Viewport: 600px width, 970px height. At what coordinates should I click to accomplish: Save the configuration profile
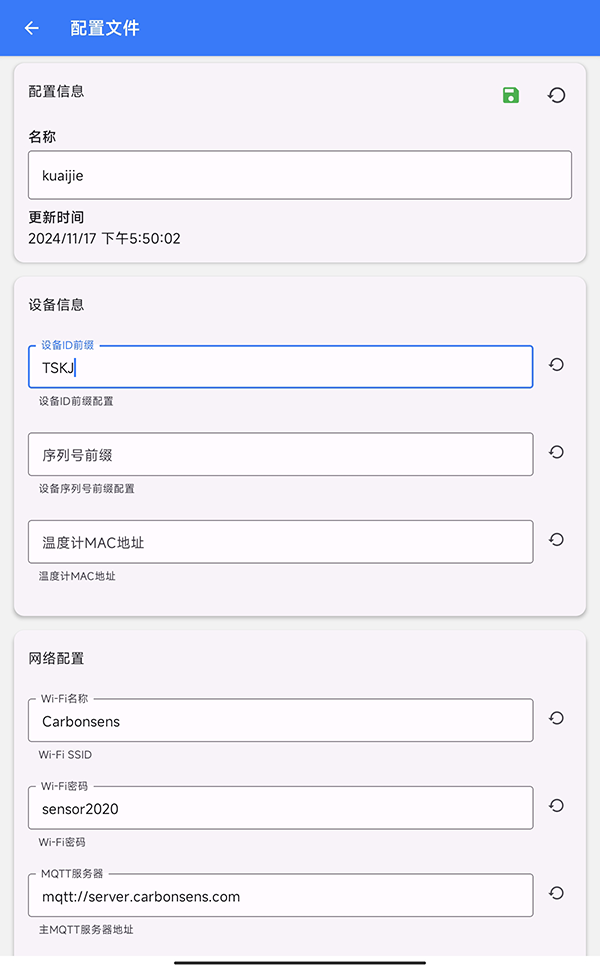[509, 94]
